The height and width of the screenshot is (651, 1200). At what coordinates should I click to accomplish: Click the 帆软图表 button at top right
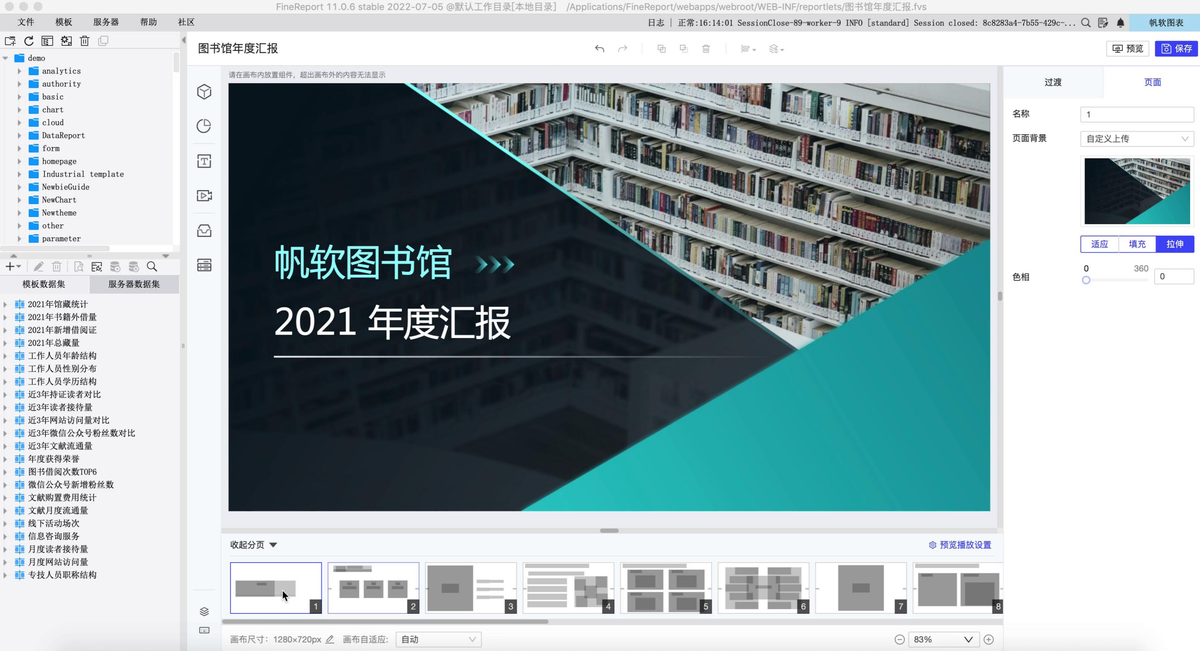1166,22
